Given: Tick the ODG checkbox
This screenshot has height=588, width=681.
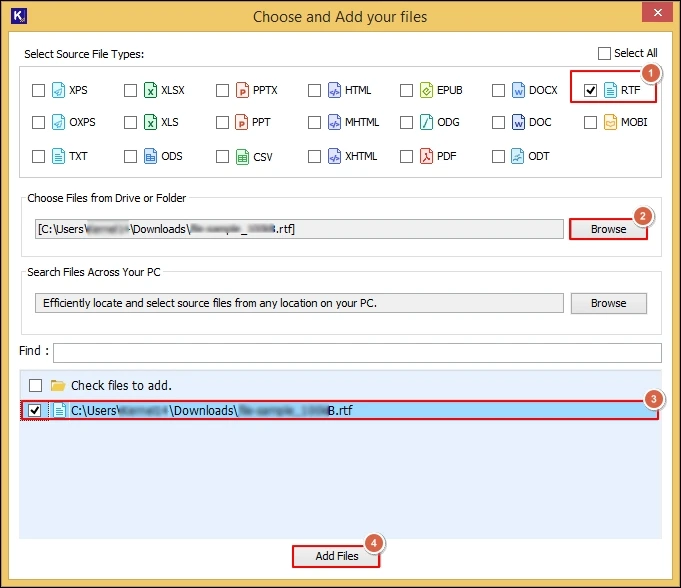Looking at the screenshot, I should pyautogui.click(x=407, y=122).
